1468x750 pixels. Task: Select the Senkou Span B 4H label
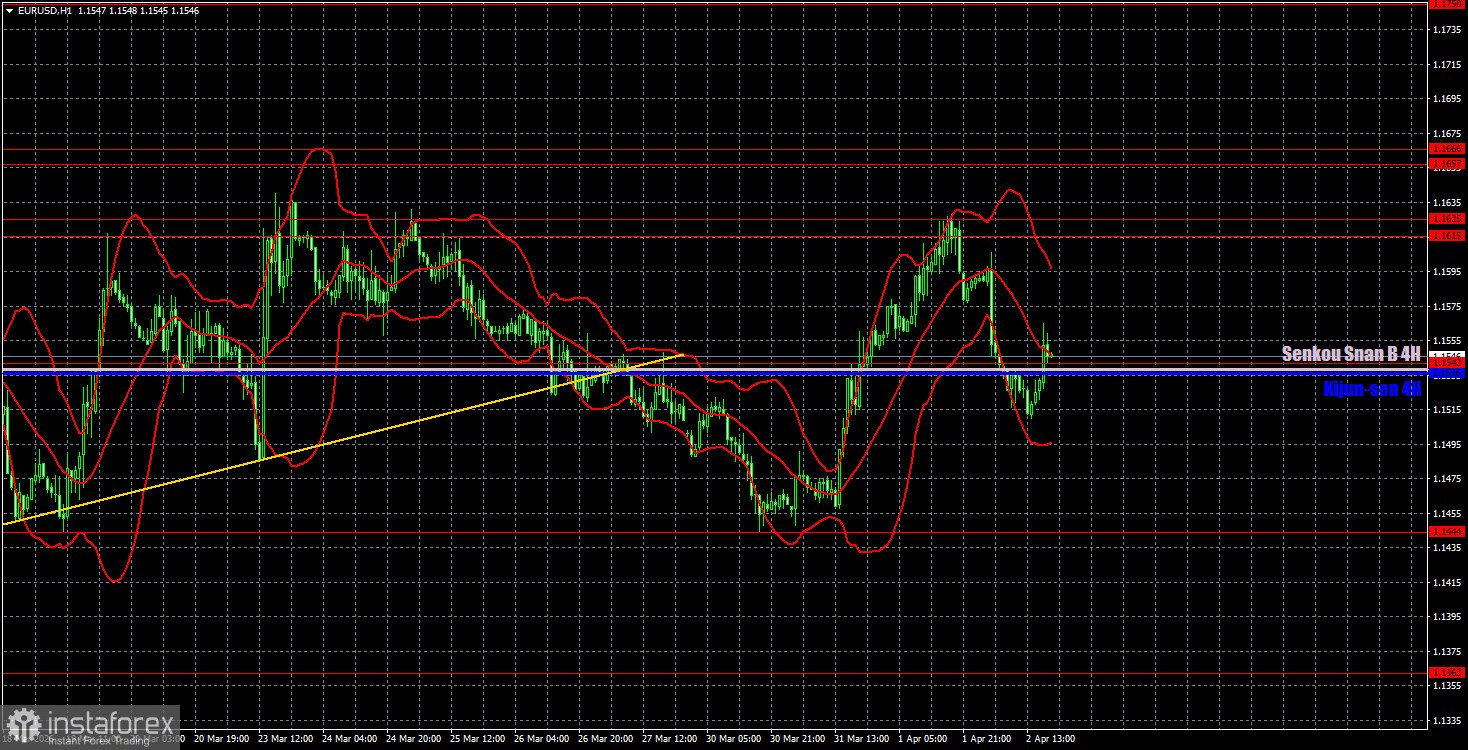[1351, 354]
